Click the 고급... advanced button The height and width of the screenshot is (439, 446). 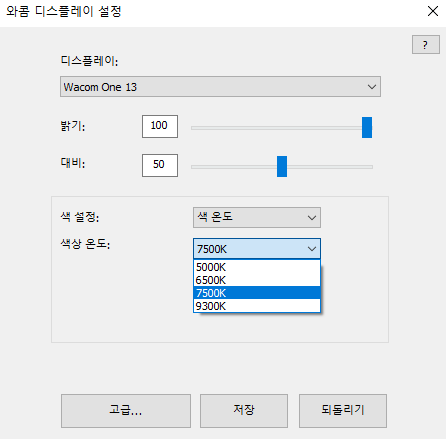click(126, 411)
